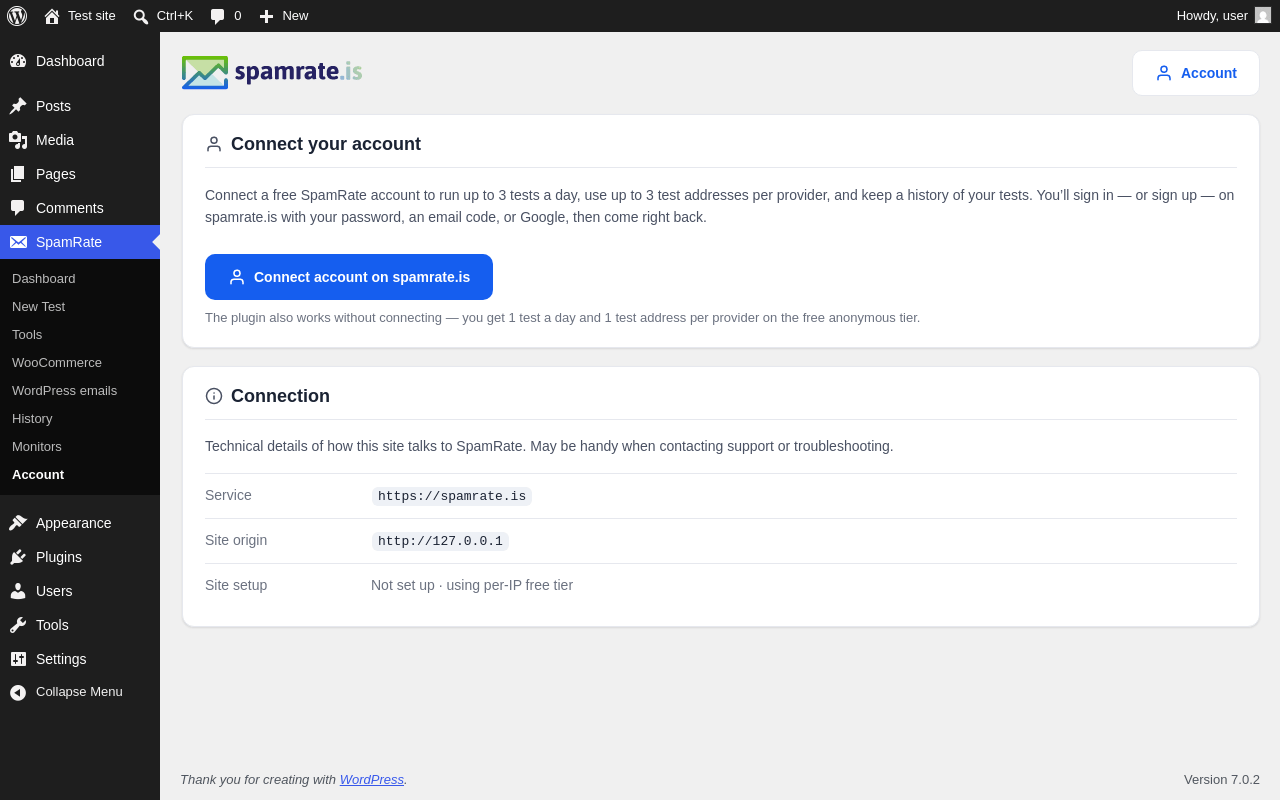
Task: Click the Posts pin icon
Action: [18, 106]
